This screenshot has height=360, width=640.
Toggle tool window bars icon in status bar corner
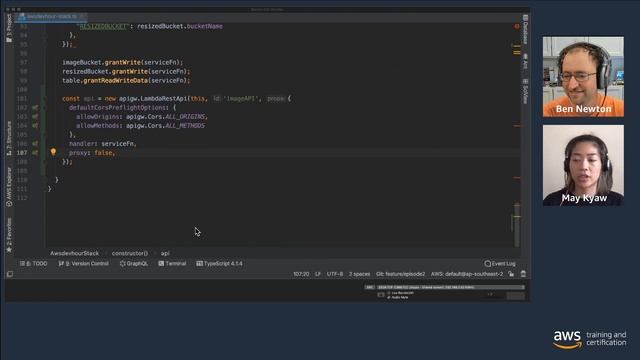(10, 274)
